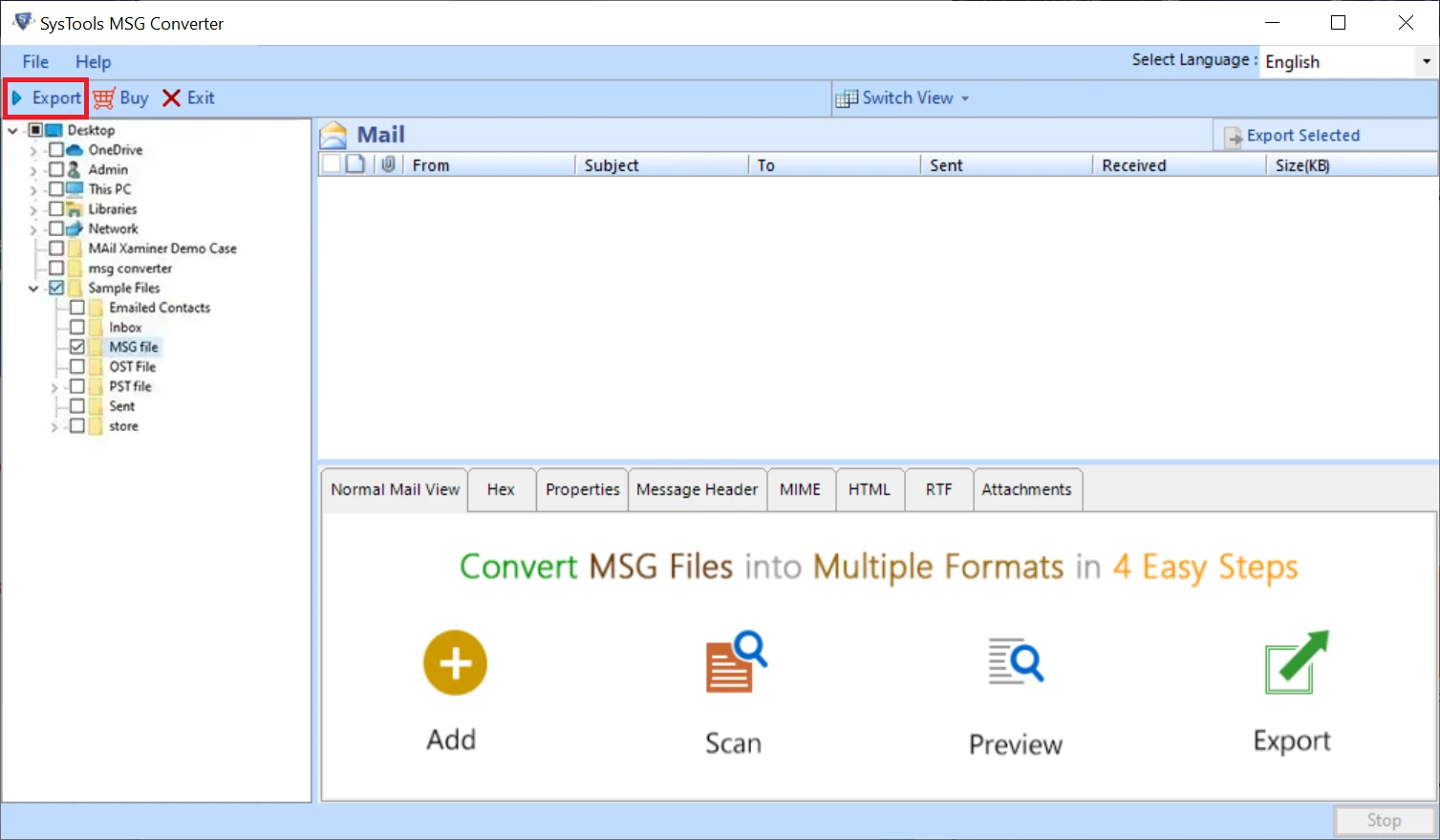Uncheck the MSG file checkbox
Screen dimensions: 1440x840
click(77, 347)
